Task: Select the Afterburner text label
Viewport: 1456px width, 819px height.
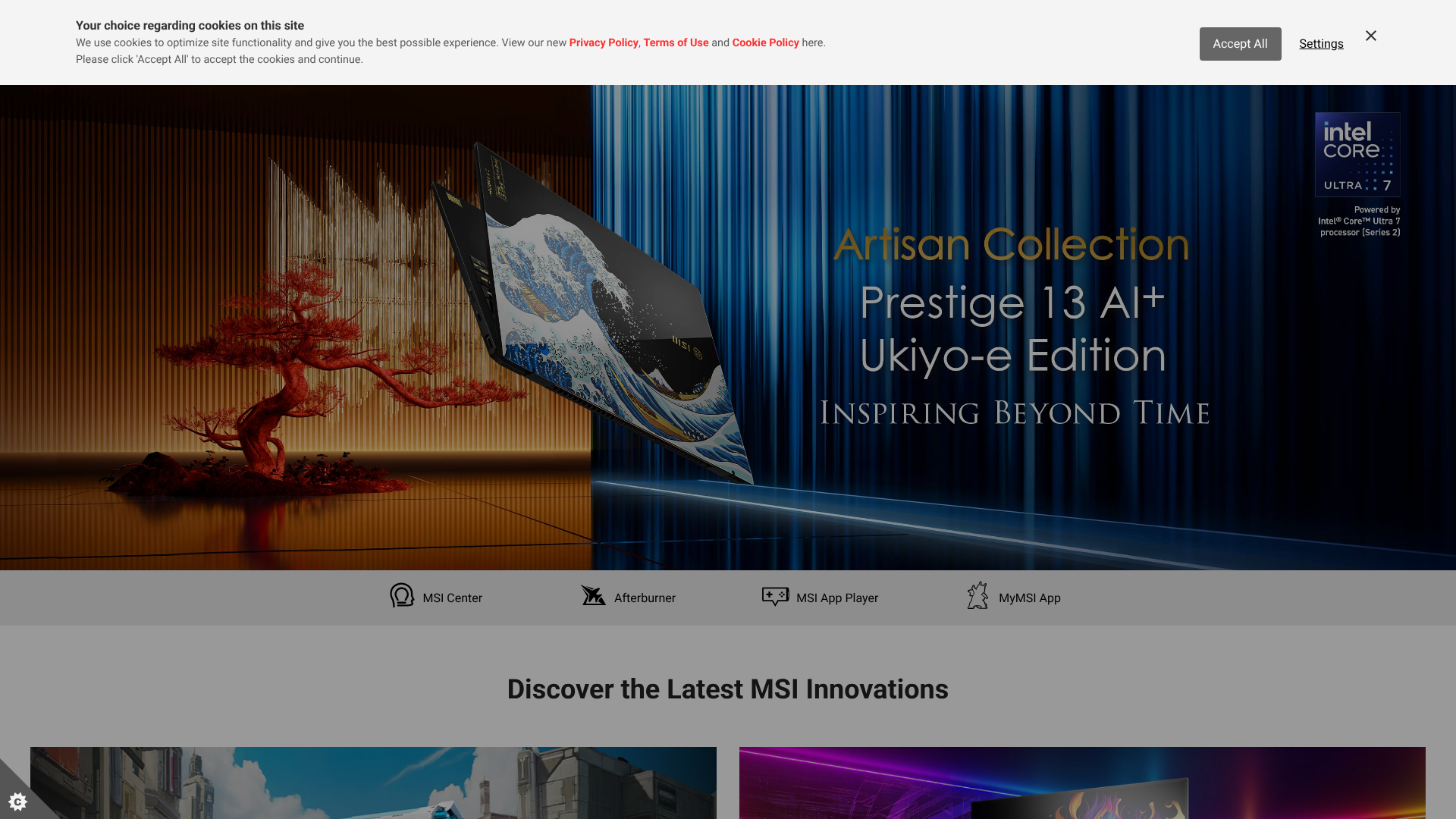Action: coord(645,598)
